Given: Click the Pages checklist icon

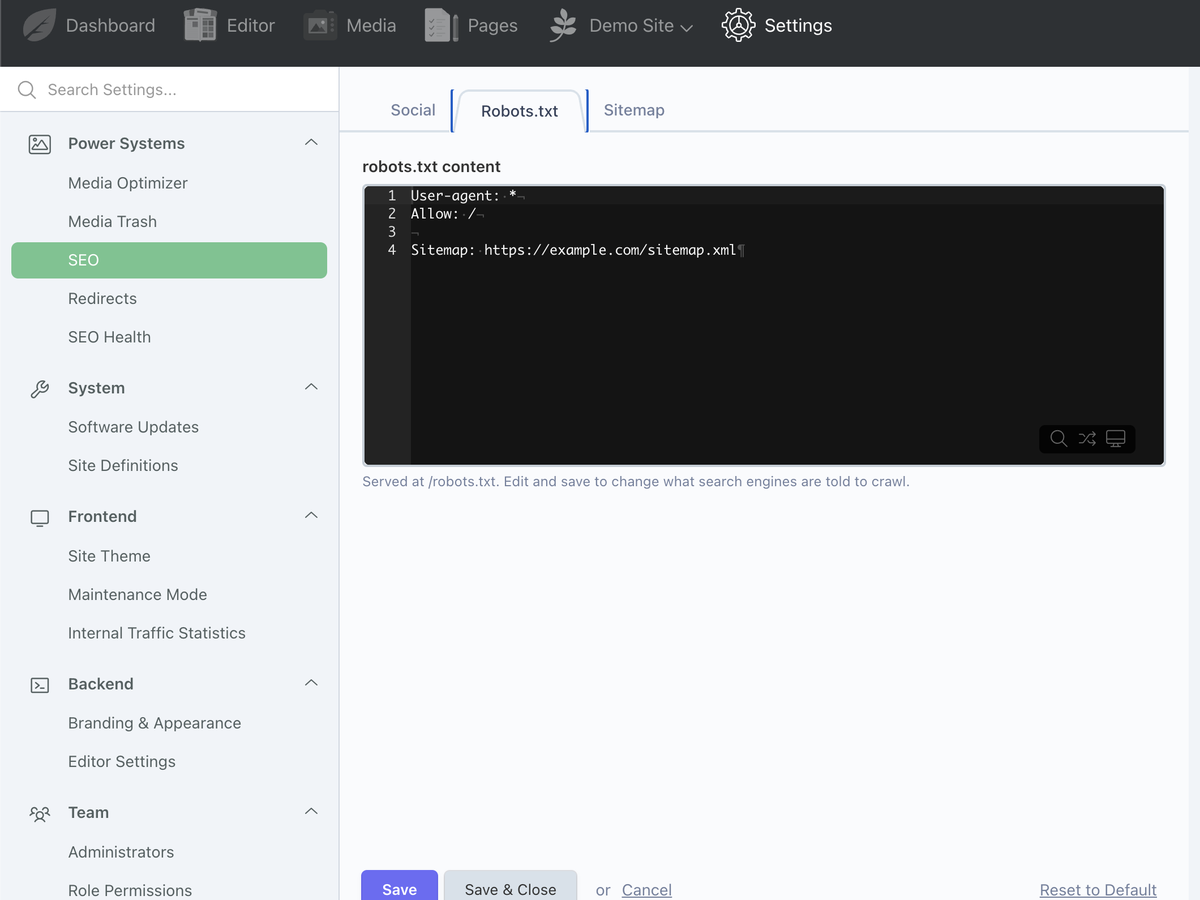Looking at the screenshot, I should pos(440,26).
